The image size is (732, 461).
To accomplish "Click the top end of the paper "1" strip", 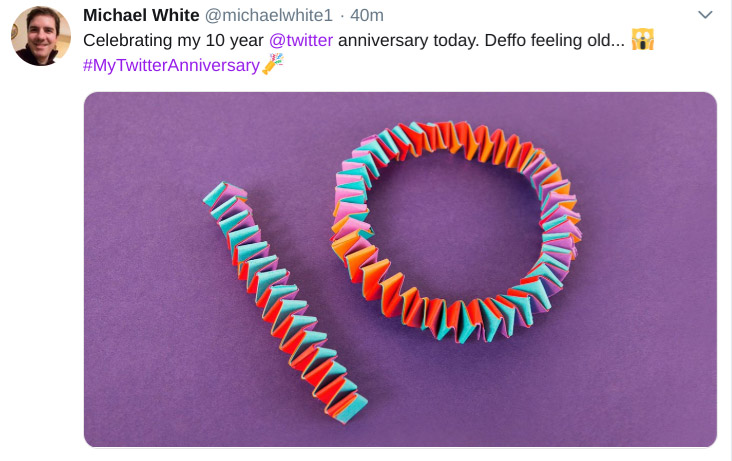I will (x=222, y=194).
